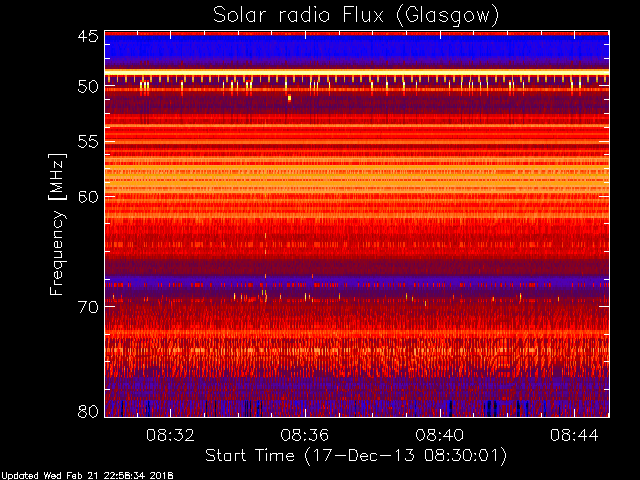640x480 pixels.
Task: Click the 45 frequency tick label
Action: 88,37
